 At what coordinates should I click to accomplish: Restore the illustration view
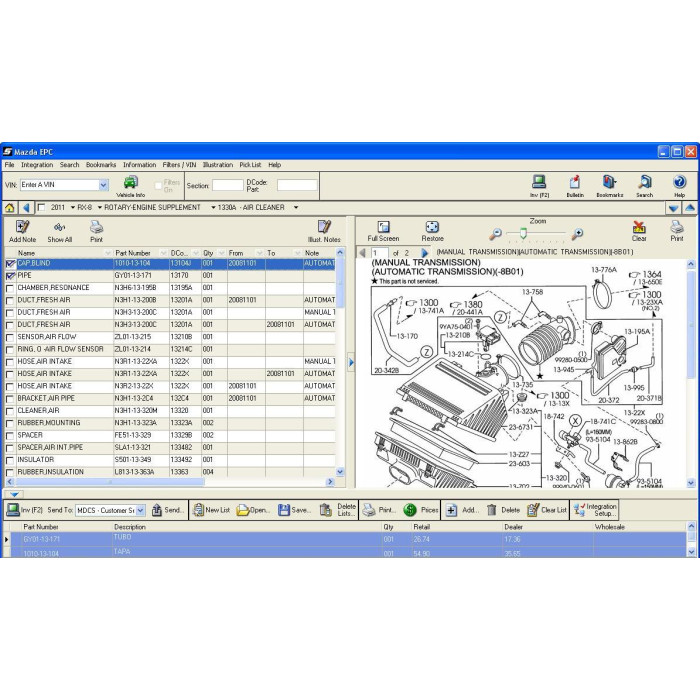click(432, 231)
